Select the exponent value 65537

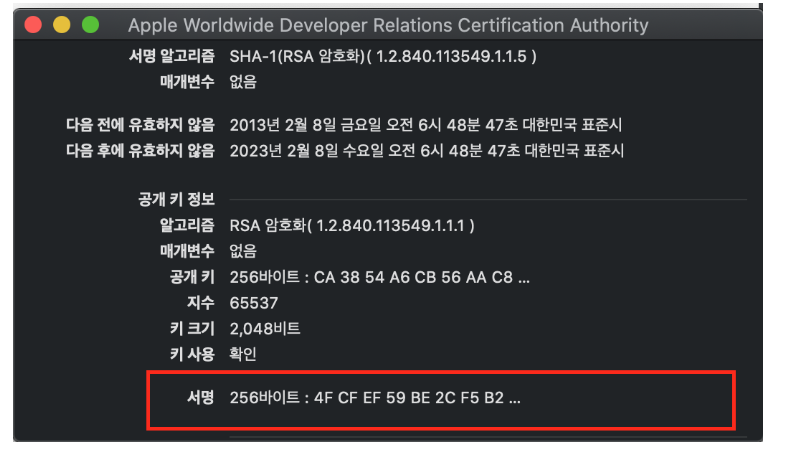254,303
